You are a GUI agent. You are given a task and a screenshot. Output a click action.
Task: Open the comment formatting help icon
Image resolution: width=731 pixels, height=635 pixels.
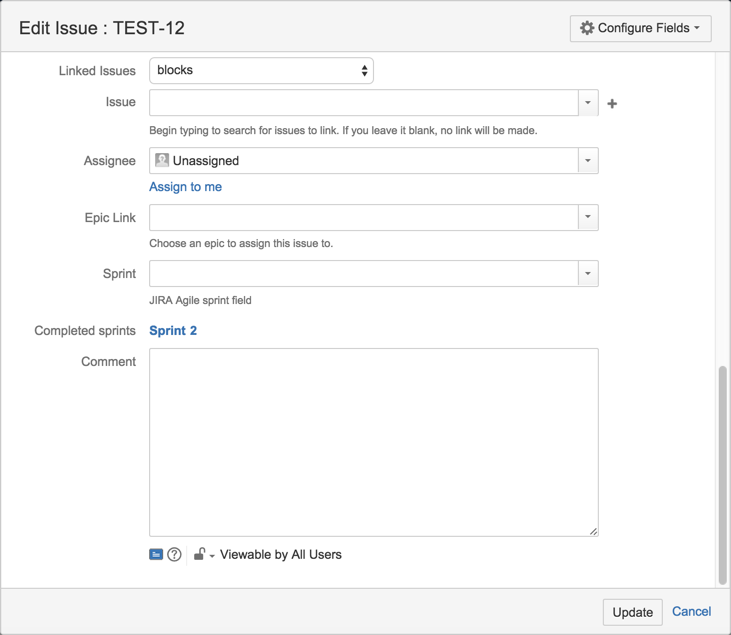click(x=174, y=554)
